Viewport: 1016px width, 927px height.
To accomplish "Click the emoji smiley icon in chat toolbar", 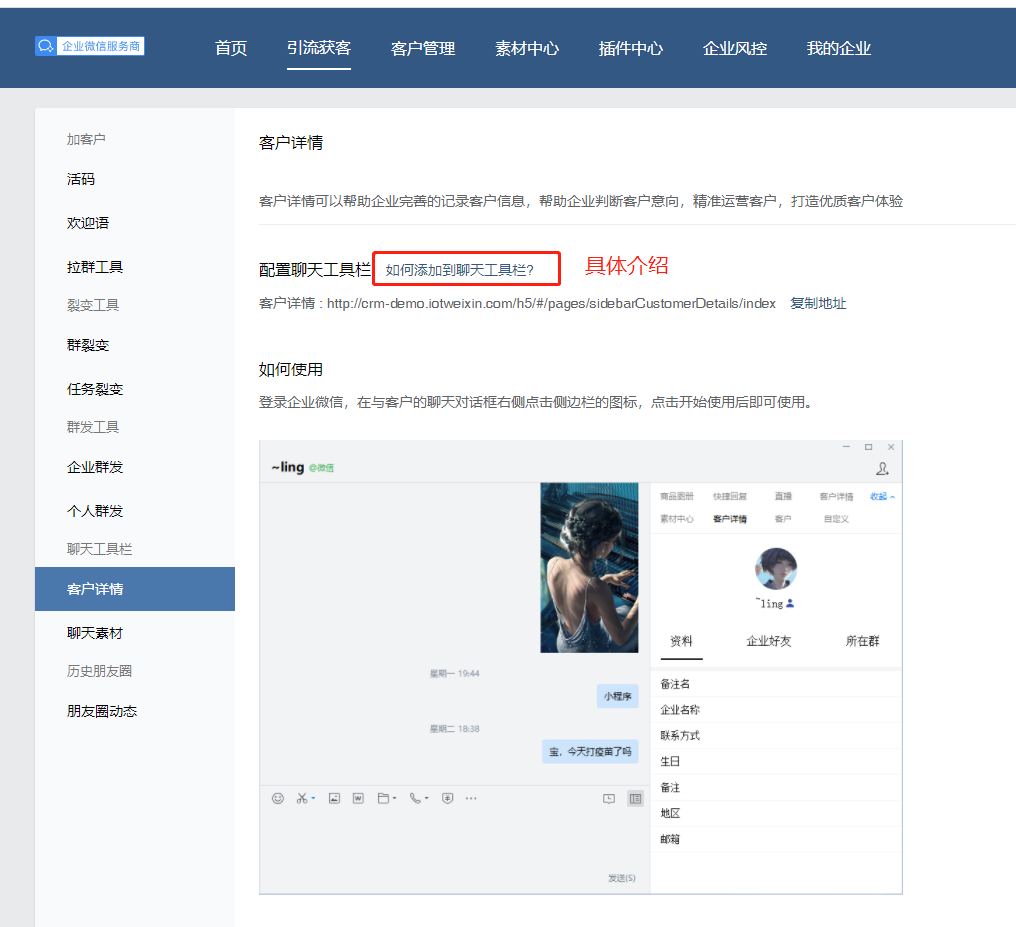I will pyautogui.click(x=278, y=798).
